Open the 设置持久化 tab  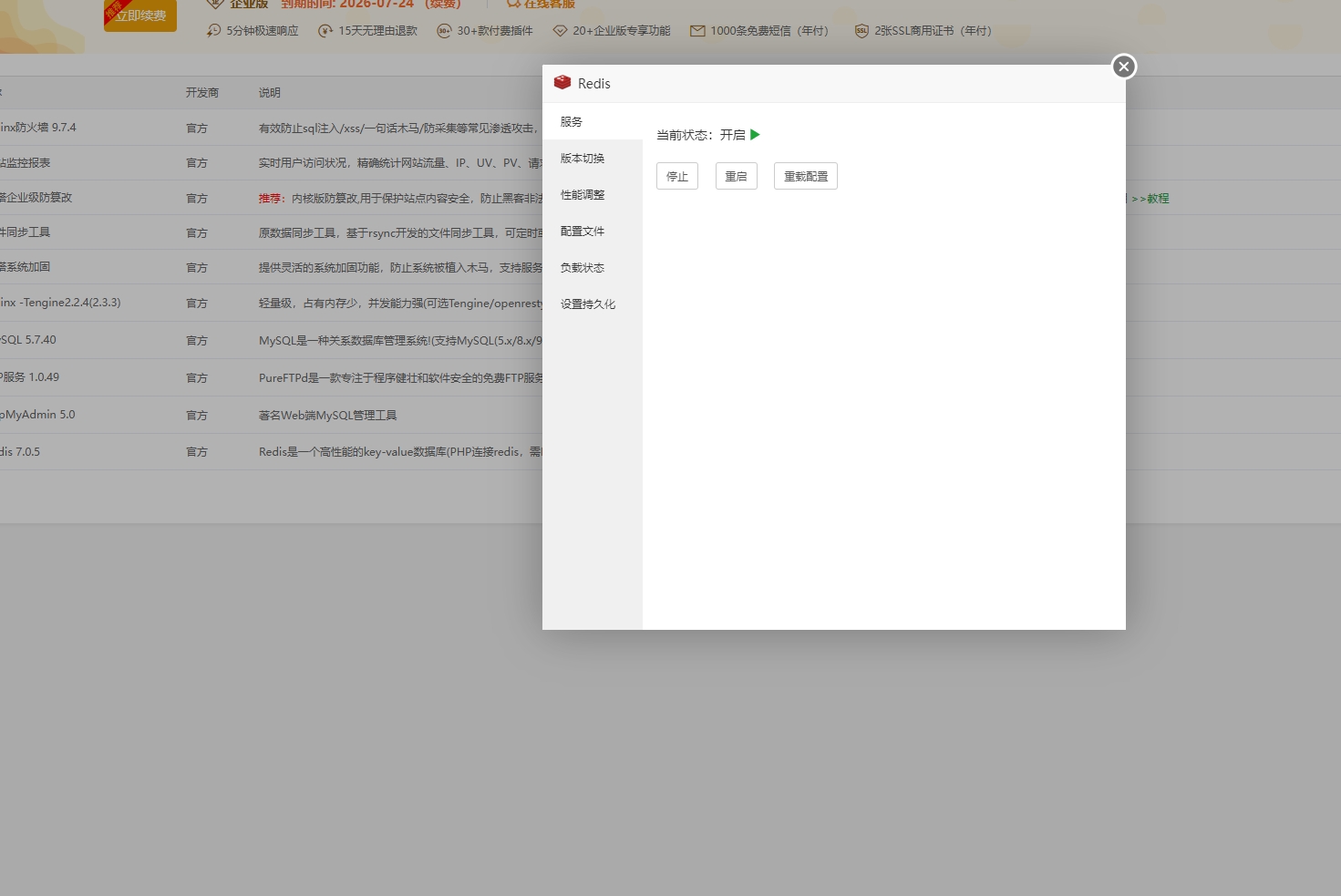pos(588,304)
